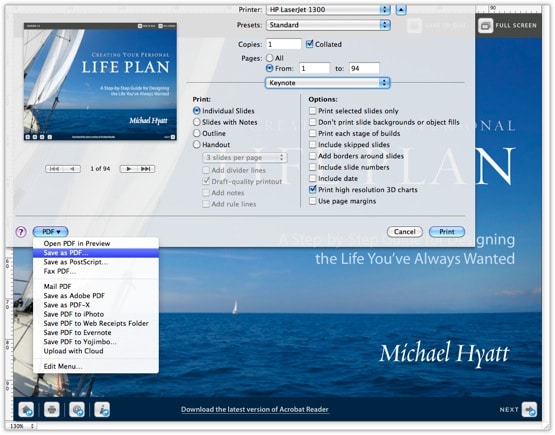This screenshot has width=555, height=435.
Task: Click the Copies input field
Action: pos(284,44)
